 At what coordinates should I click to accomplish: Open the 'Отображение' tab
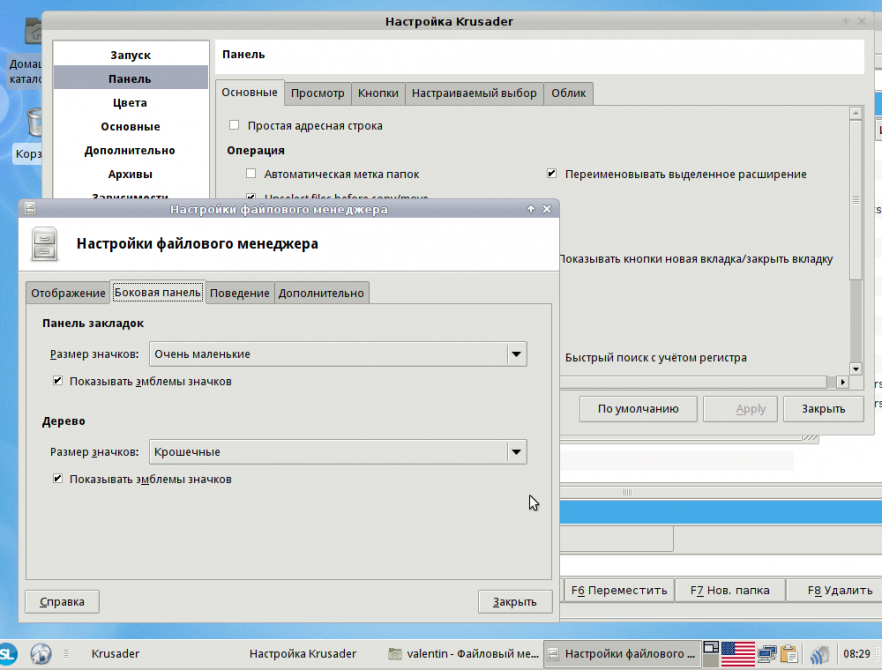pyautogui.click(x=68, y=293)
